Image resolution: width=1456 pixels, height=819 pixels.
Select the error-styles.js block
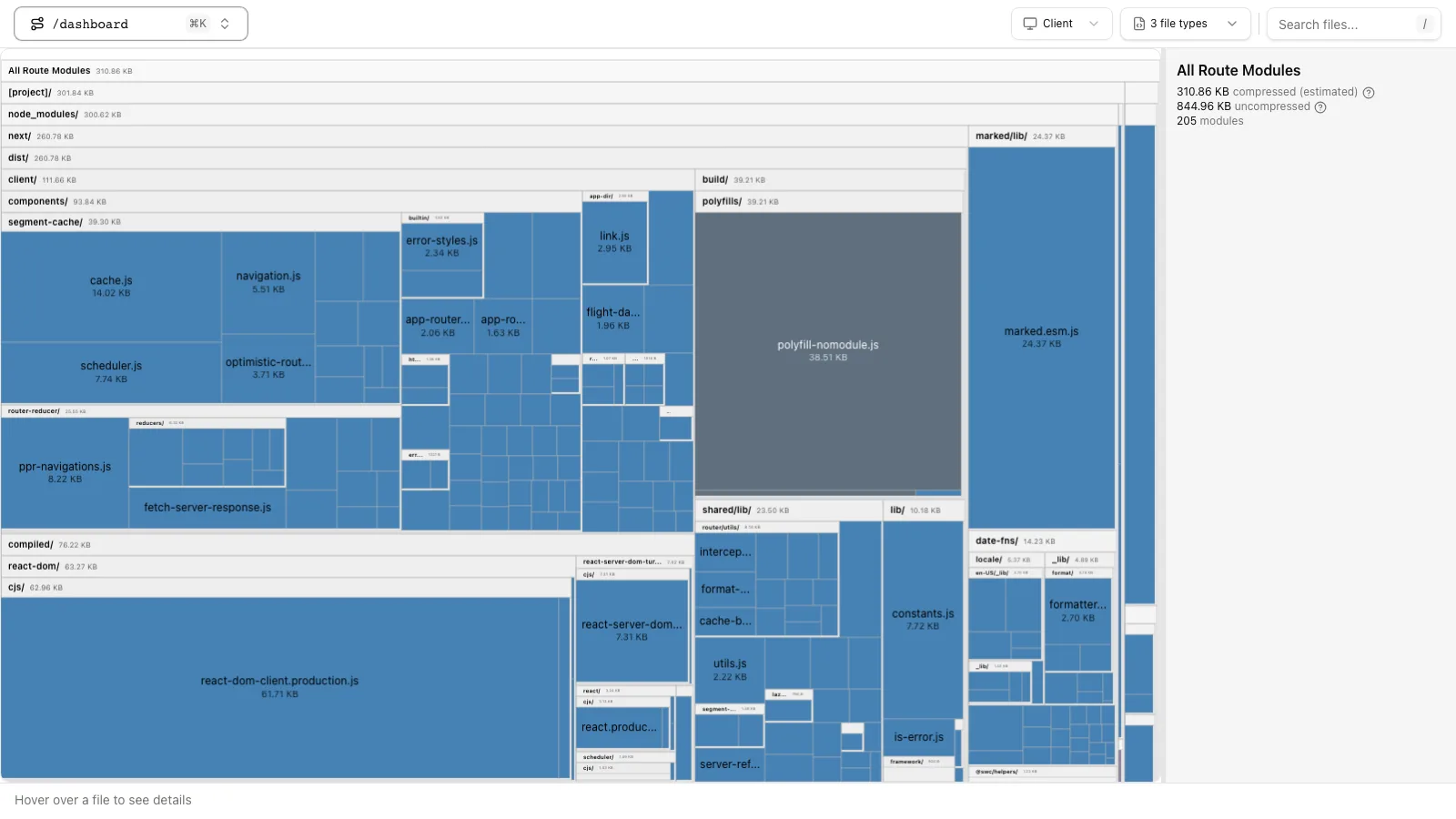point(442,247)
